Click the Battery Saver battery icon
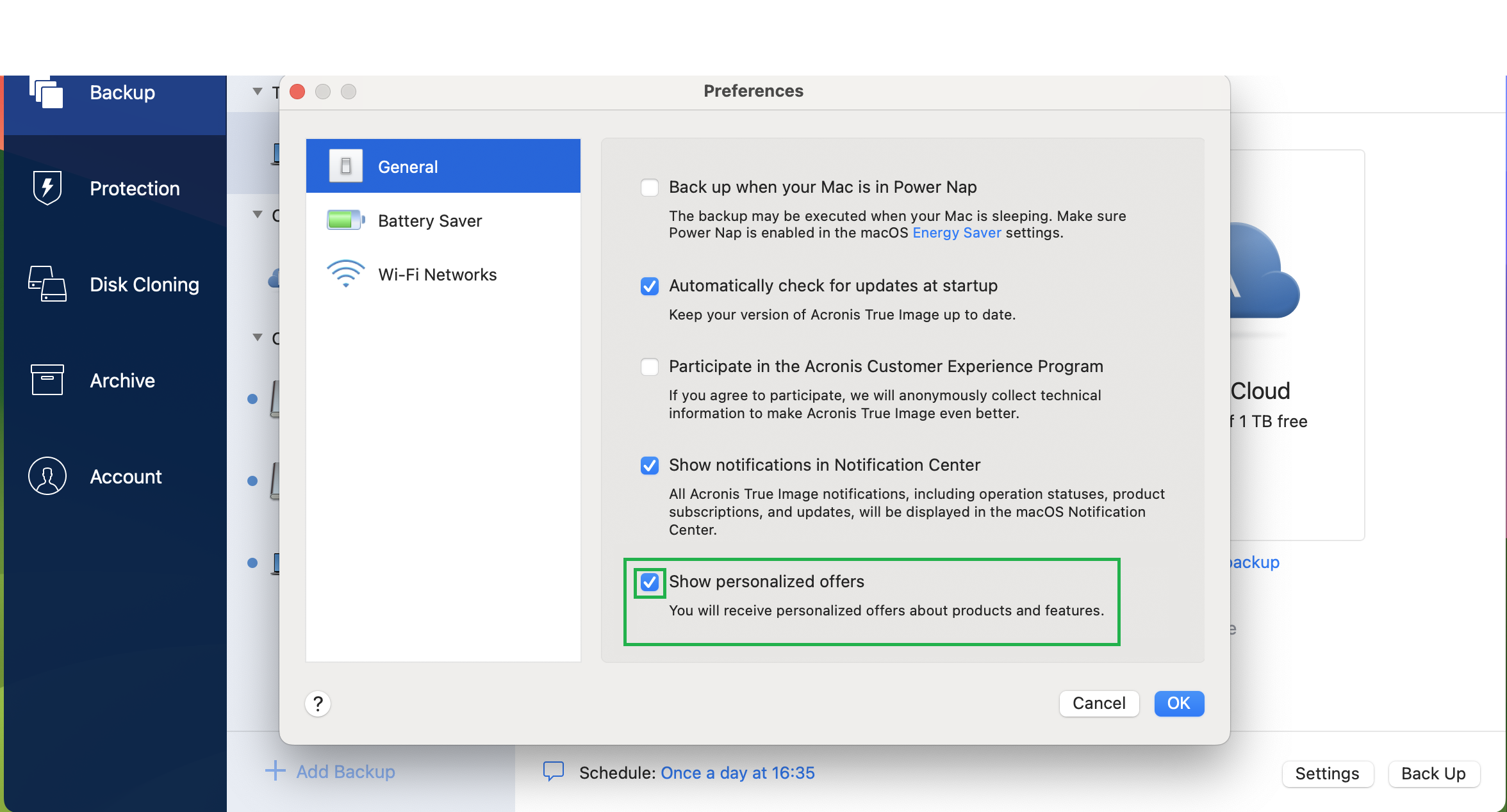 click(x=345, y=220)
